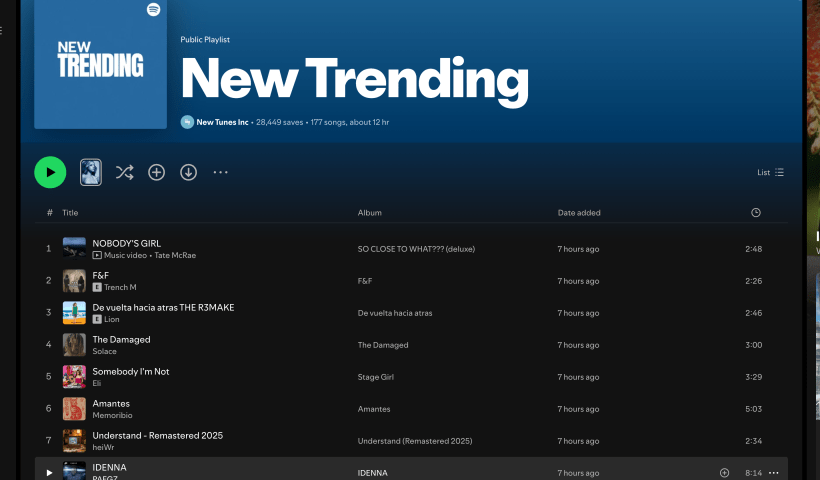Click the preview thumbnail beside the Play button
Screen dimensions: 820x480
point(91,172)
